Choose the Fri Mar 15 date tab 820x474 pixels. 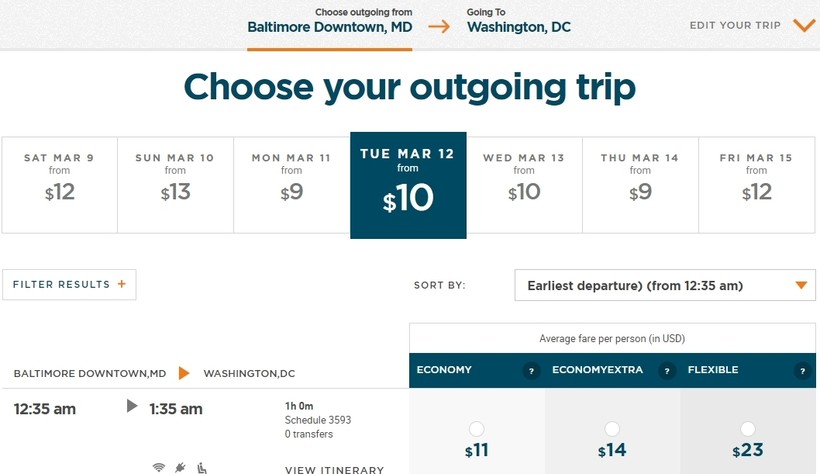pyautogui.click(x=757, y=185)
